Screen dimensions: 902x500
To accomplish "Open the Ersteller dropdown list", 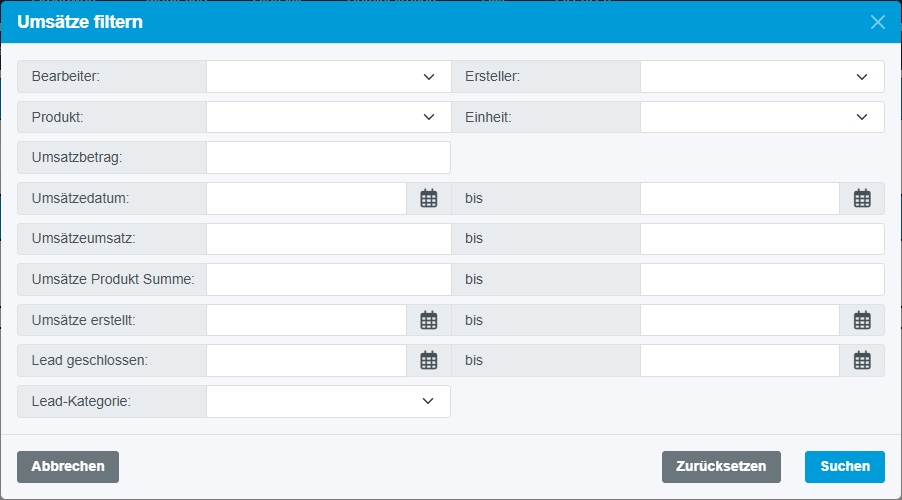I will (762, 76).
